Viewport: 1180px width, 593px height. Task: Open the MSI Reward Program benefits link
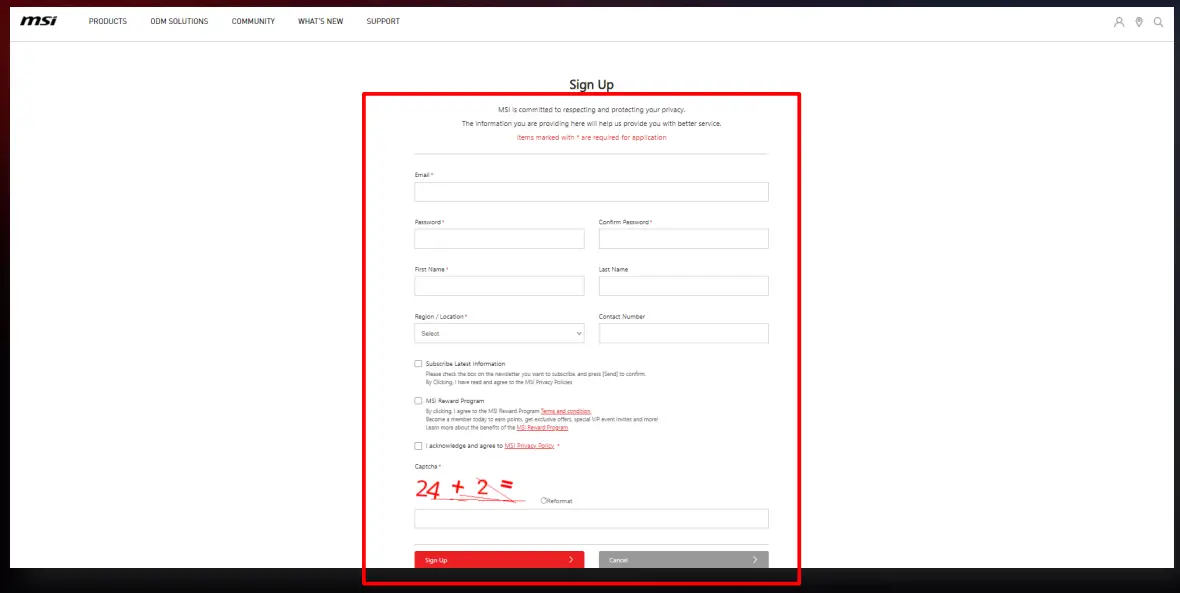click(x=542, y=427)
